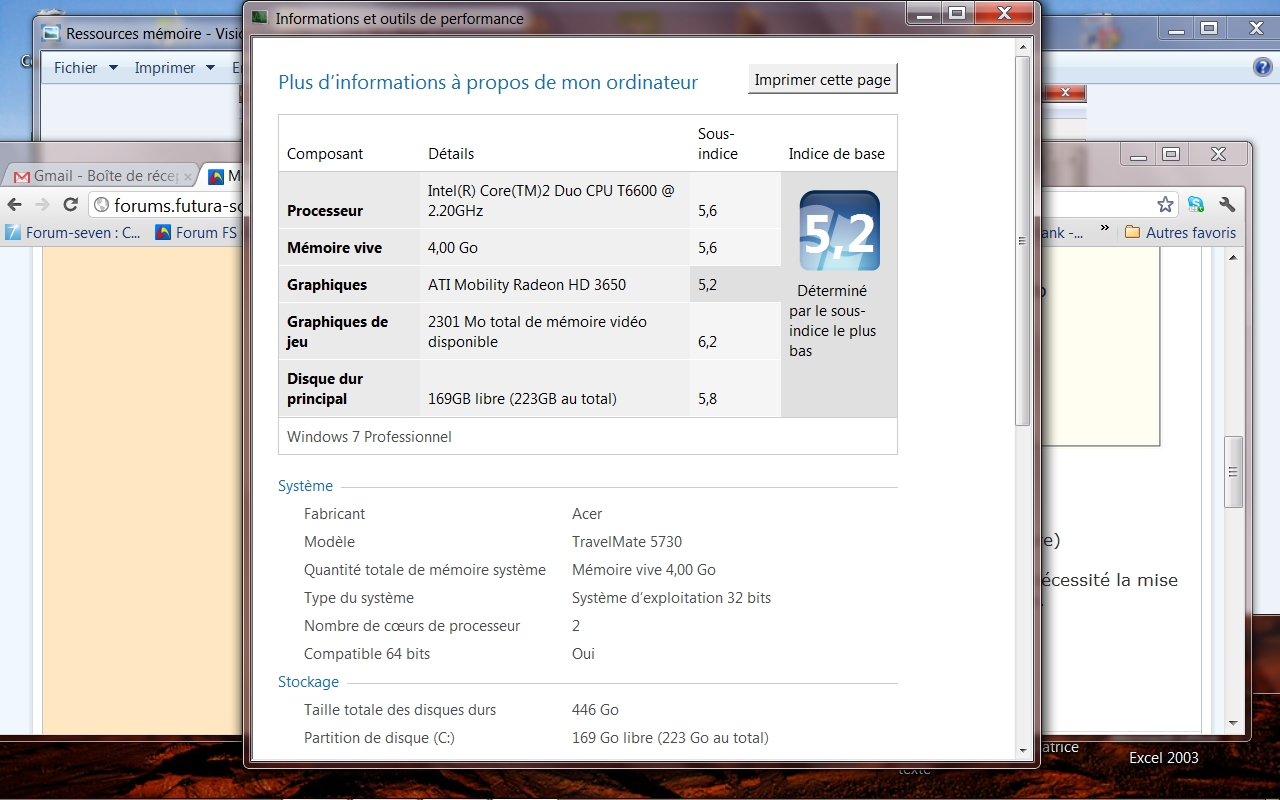Click the Intel Core 2 Duo T6600 details
Image resolution: width=1280 pixels, height=800 pixels.
coord(551,200)
